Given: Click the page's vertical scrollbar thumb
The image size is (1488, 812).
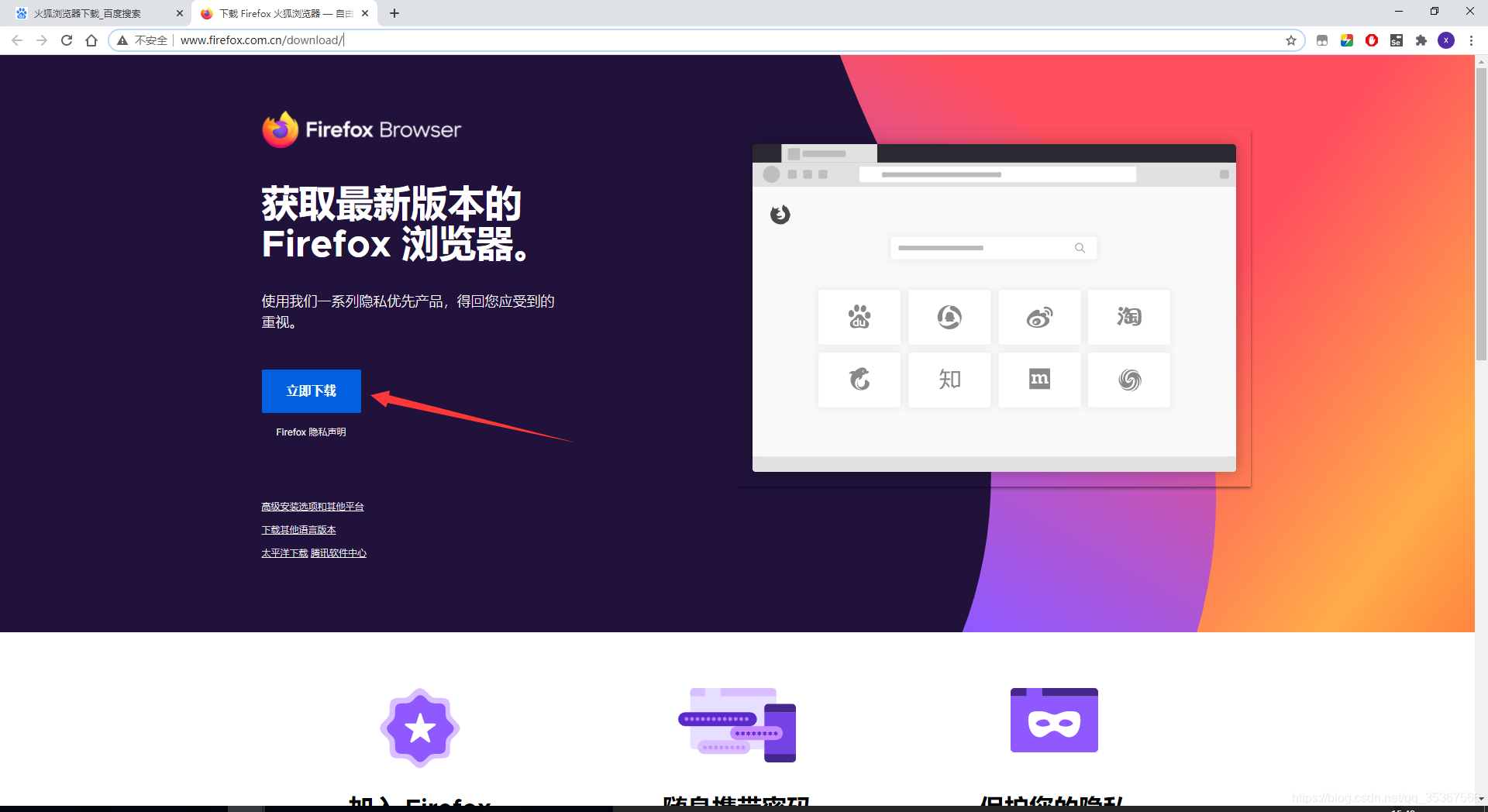Looking at the screenshot, I should pyautogui.click(x=1481, y=215).
